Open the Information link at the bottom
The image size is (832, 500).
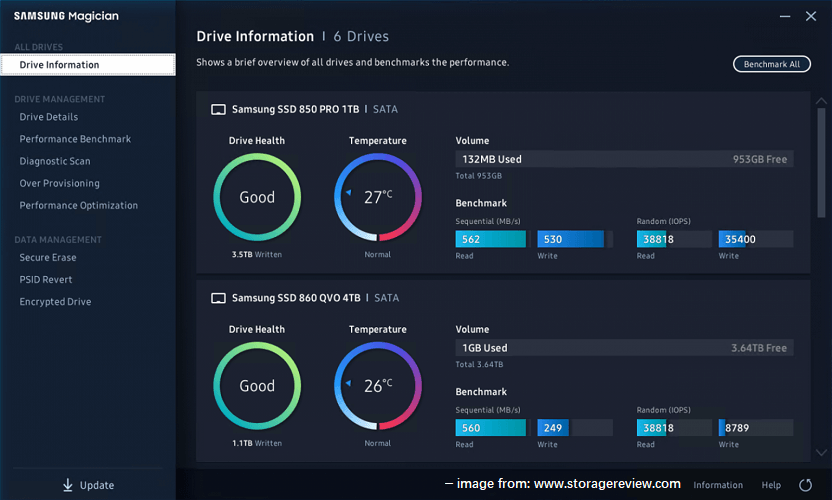coord(718,485)
